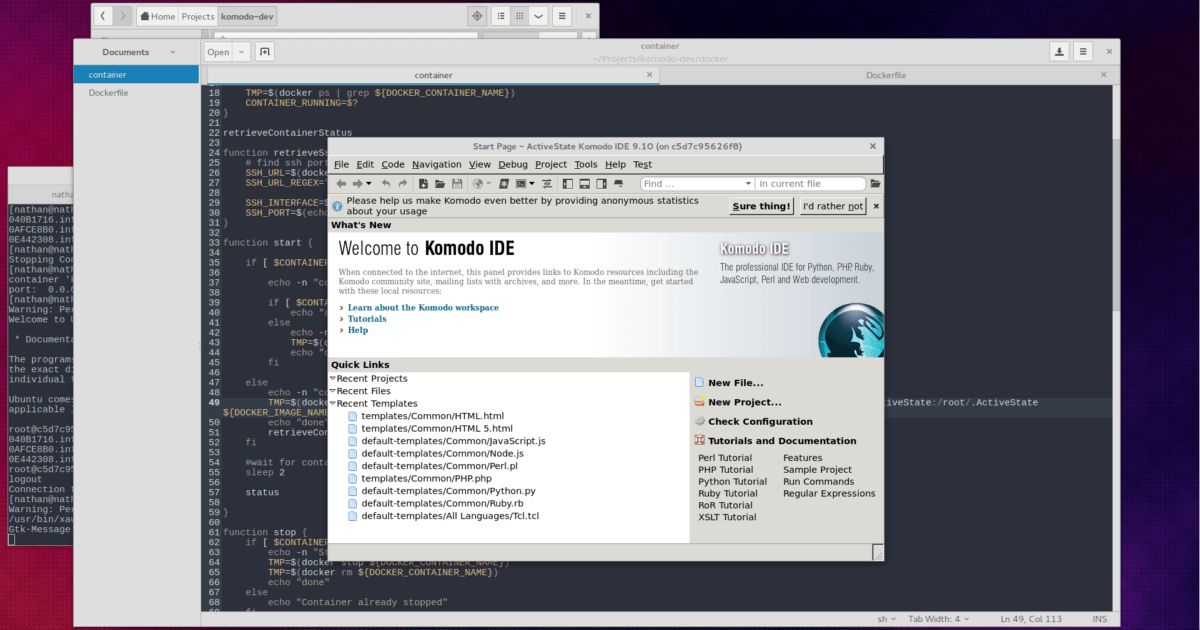This screenshot has width=1200, height=630.
Task: Open the Regular Expressions link
Action: [x=829, y=493]
